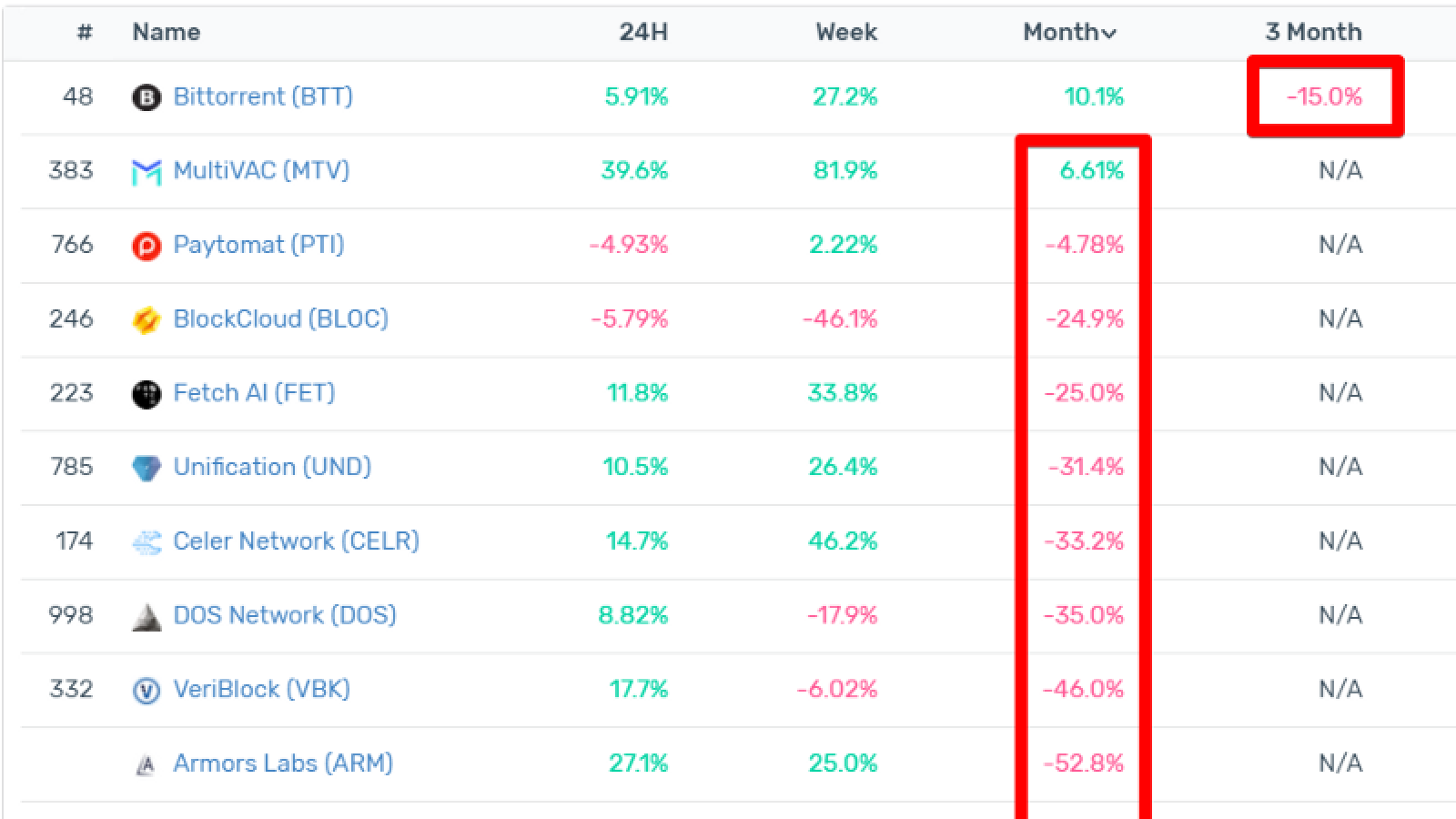Open the VeriBlock (VBK) link
This screenshot has height=819, width=1456.
pos(262,689)
